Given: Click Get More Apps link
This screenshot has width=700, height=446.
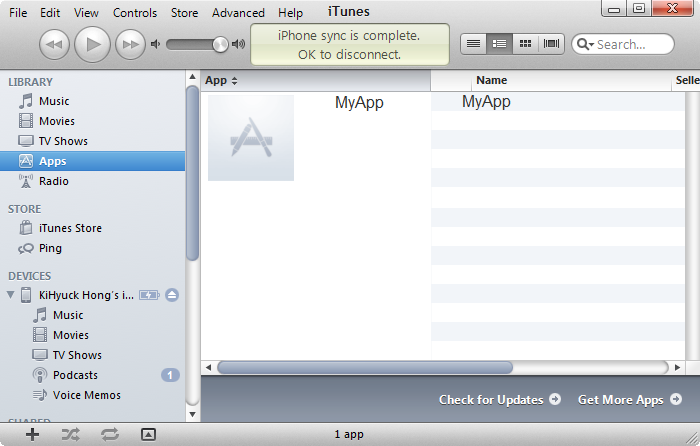Looking at the screenshot, I should point(629,400).
